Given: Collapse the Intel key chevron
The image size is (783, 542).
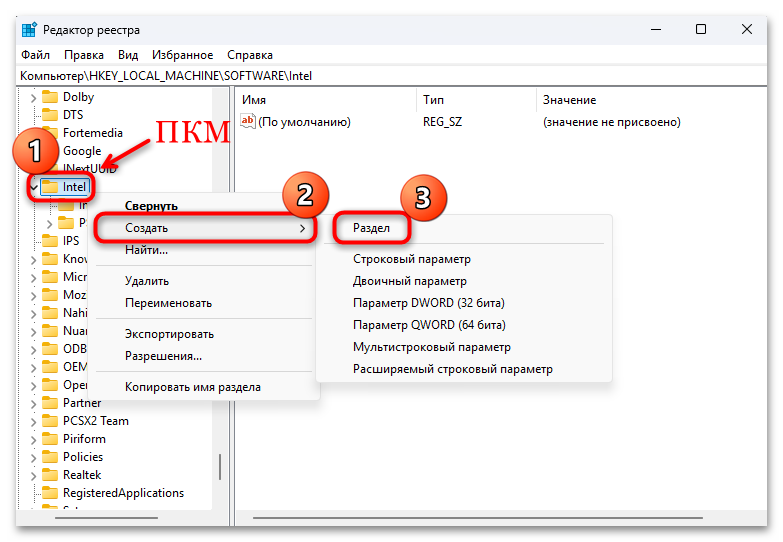Looking at the screenshot, I should pyautogui.click(x=33, y=187).
